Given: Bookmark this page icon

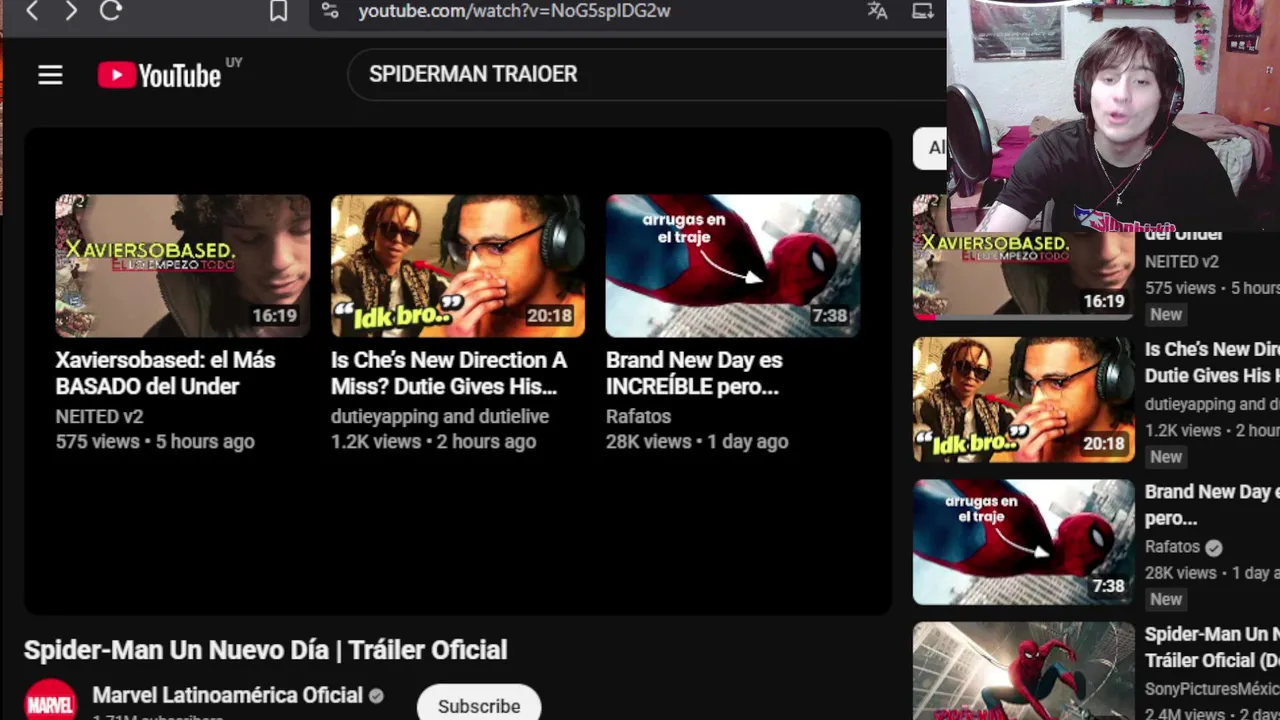Looking at the screenshot, I should pos(279,11).
